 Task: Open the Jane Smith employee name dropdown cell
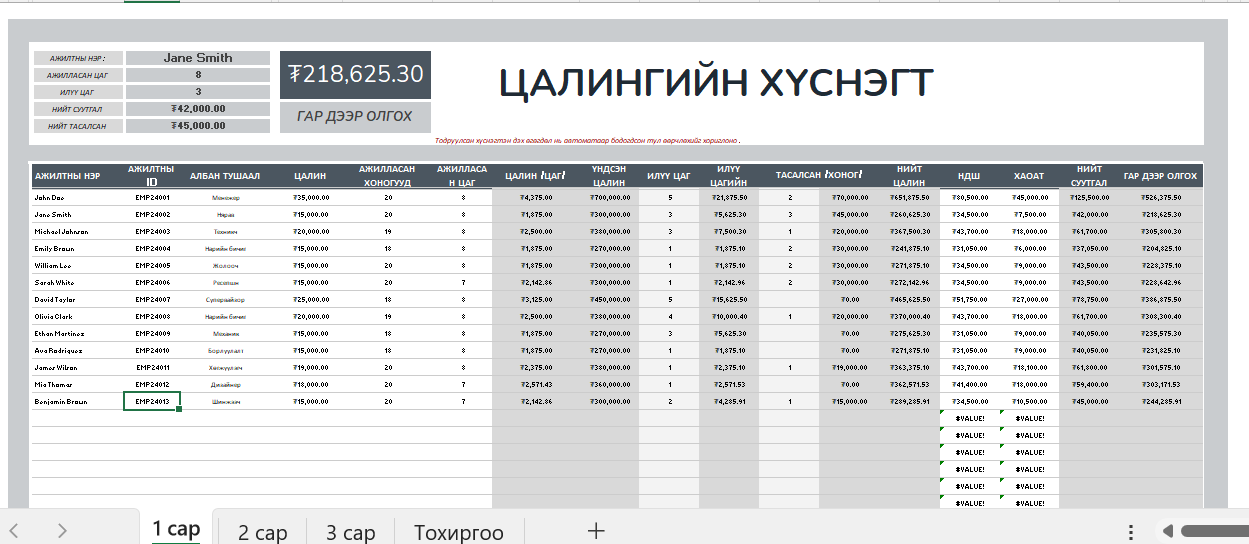click(198, 58)
